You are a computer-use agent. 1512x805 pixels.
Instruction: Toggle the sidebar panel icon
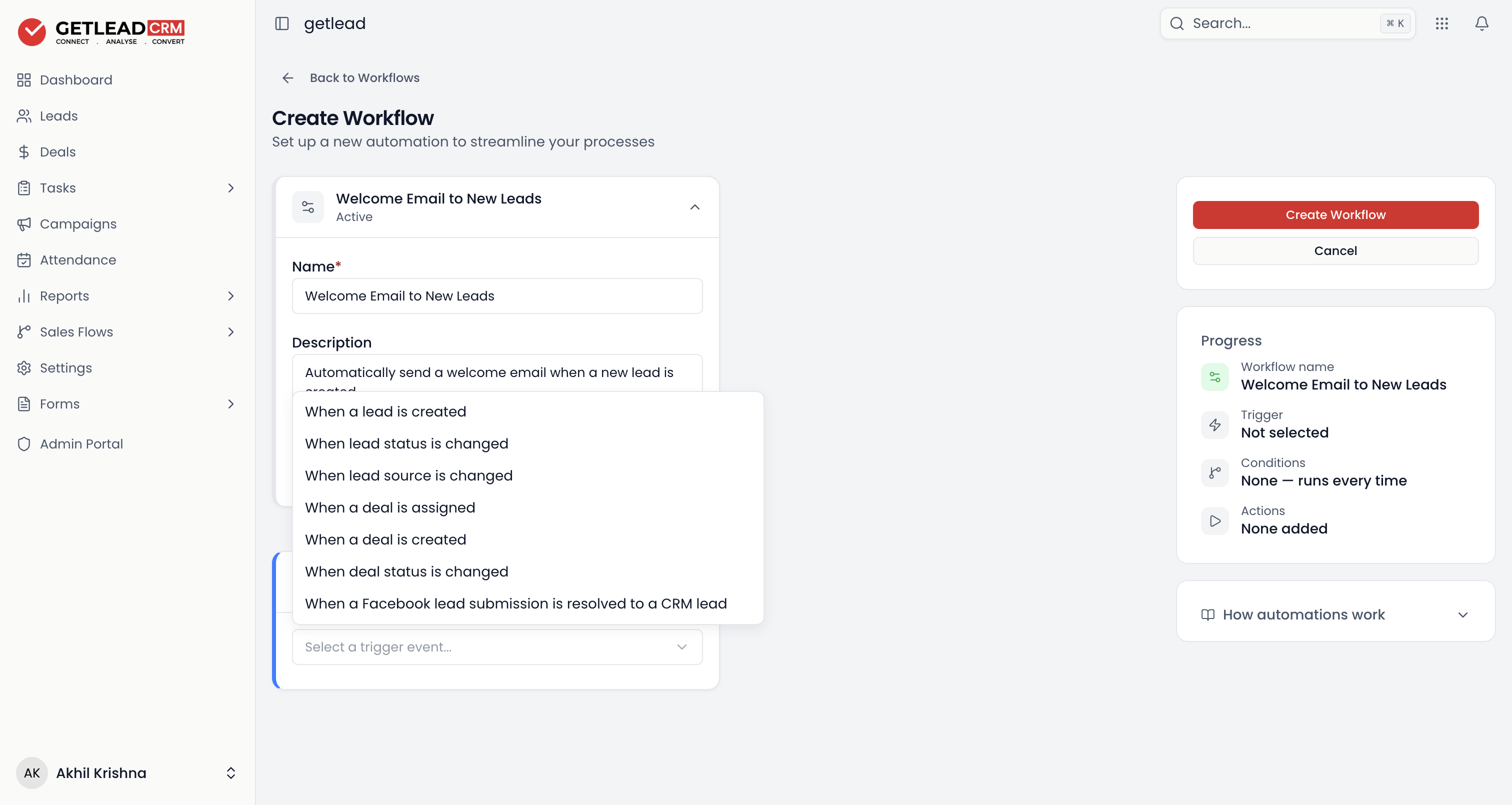tap(281, 23)
